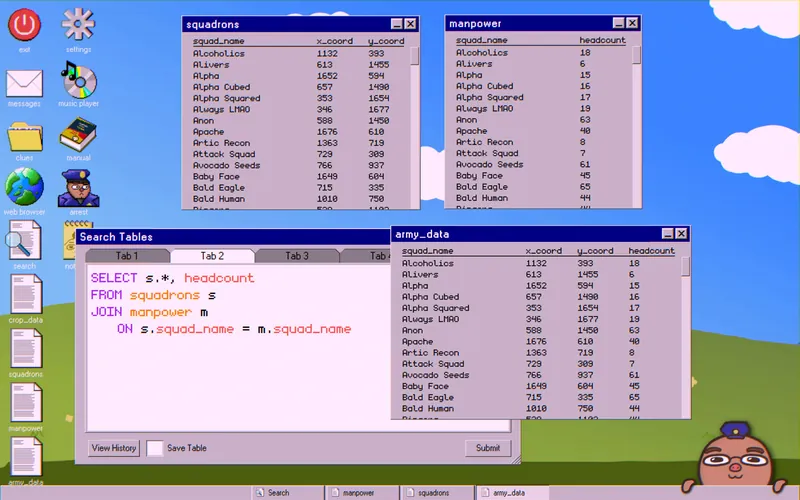This screenshot has width=800, height=500.
Task: Open the settings gear icon
Action: point(78,24)
